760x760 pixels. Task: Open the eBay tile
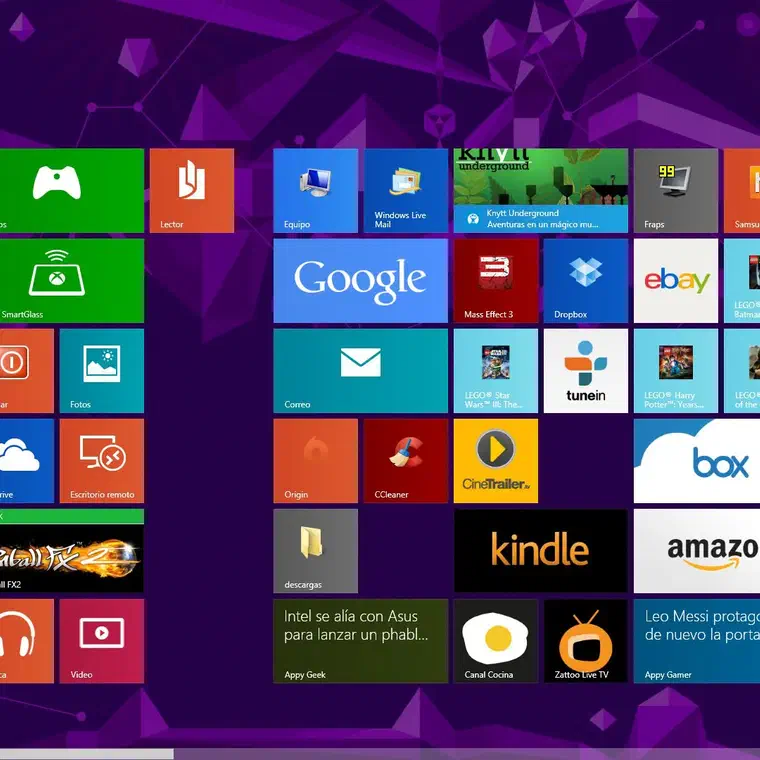point(676,281)
